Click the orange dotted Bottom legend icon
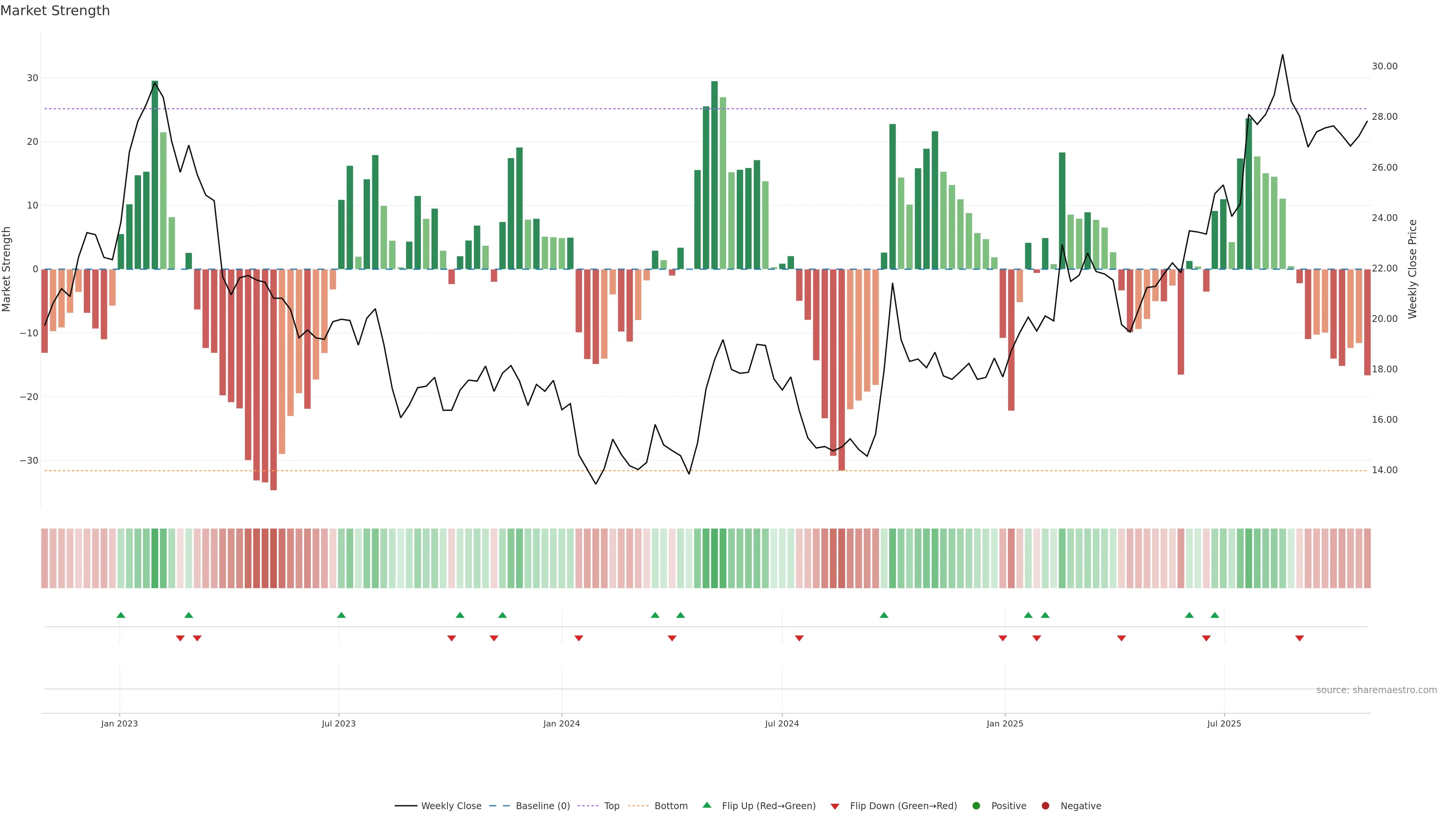Viewport: 1456px width, 819px height. (x=638, y=806)
